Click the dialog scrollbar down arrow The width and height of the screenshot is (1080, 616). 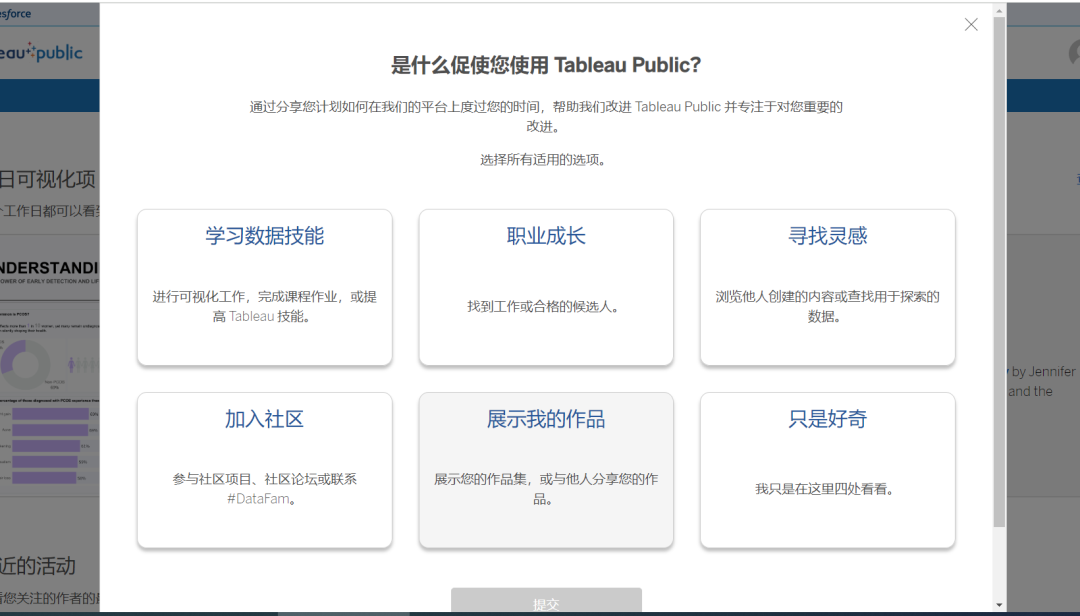pyautogui.click(x=999, y=606)
